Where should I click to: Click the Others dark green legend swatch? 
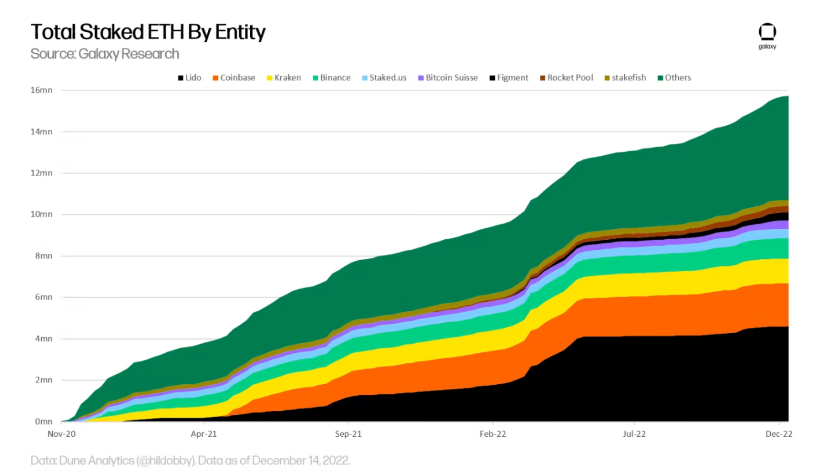[x=660, y=78]
